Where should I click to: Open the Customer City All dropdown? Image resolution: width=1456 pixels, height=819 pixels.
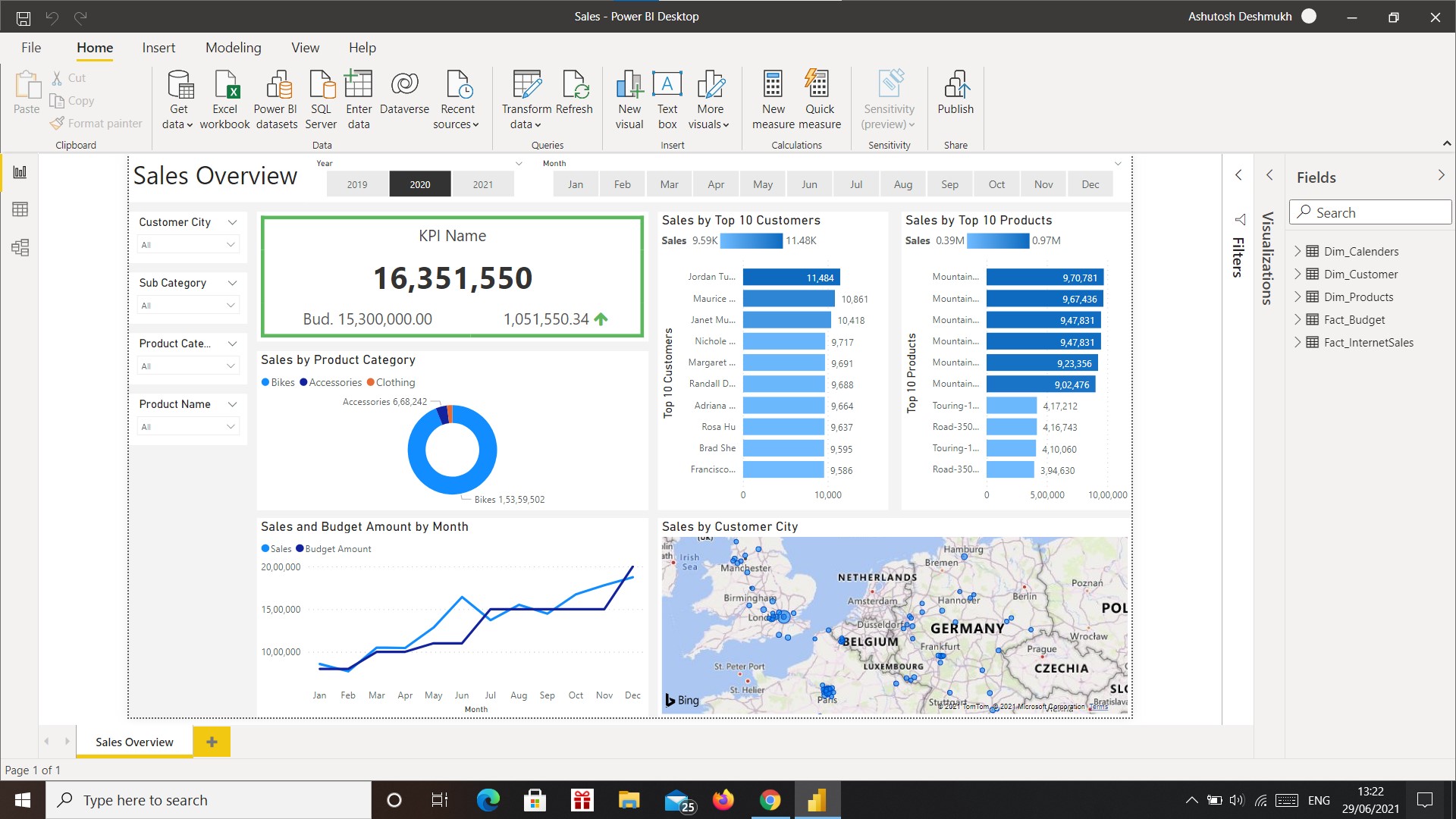click(188, 245)
